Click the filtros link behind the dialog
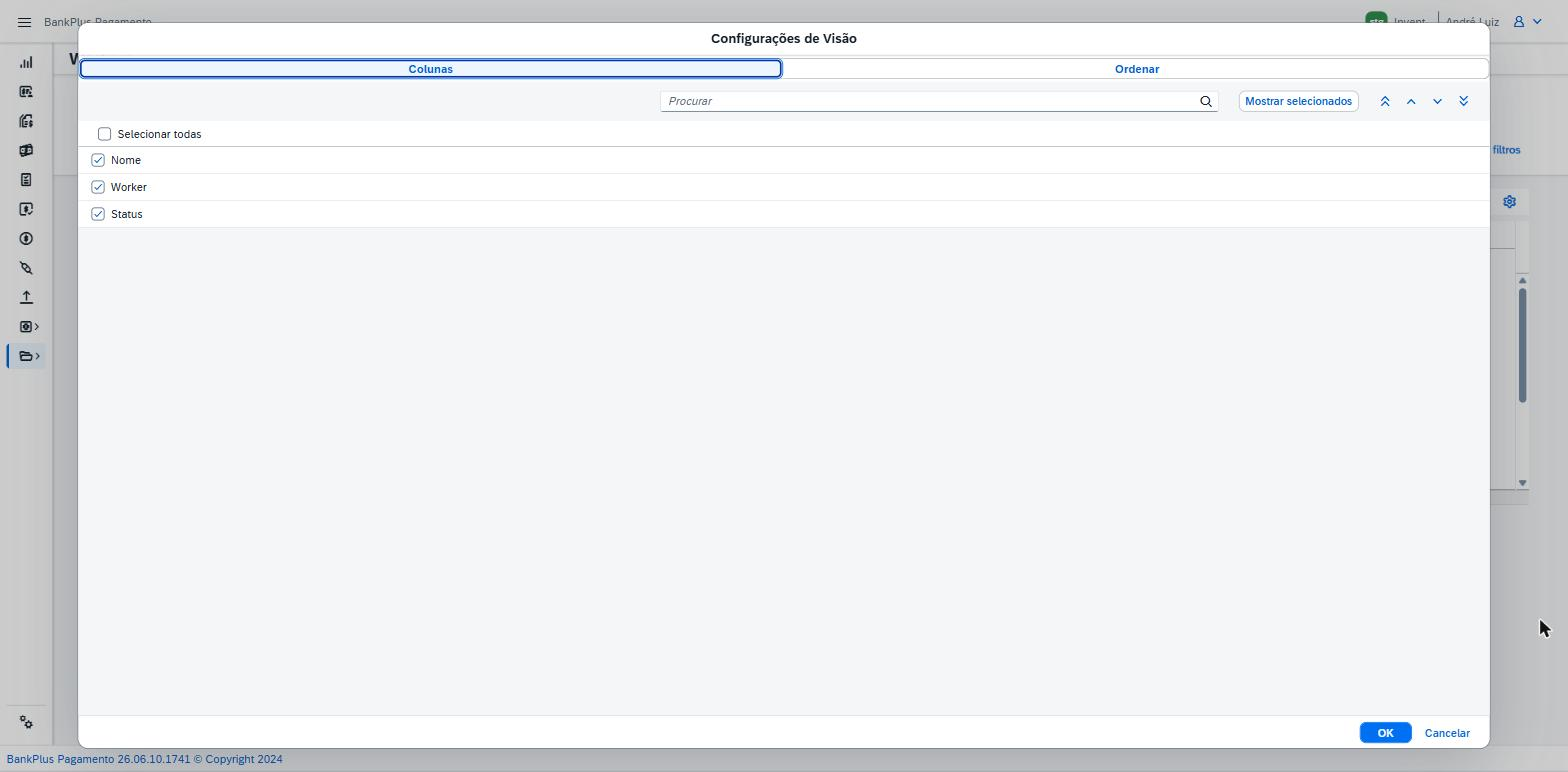Viewport: 1568px width, 772px height. (x=1506, y=150)
